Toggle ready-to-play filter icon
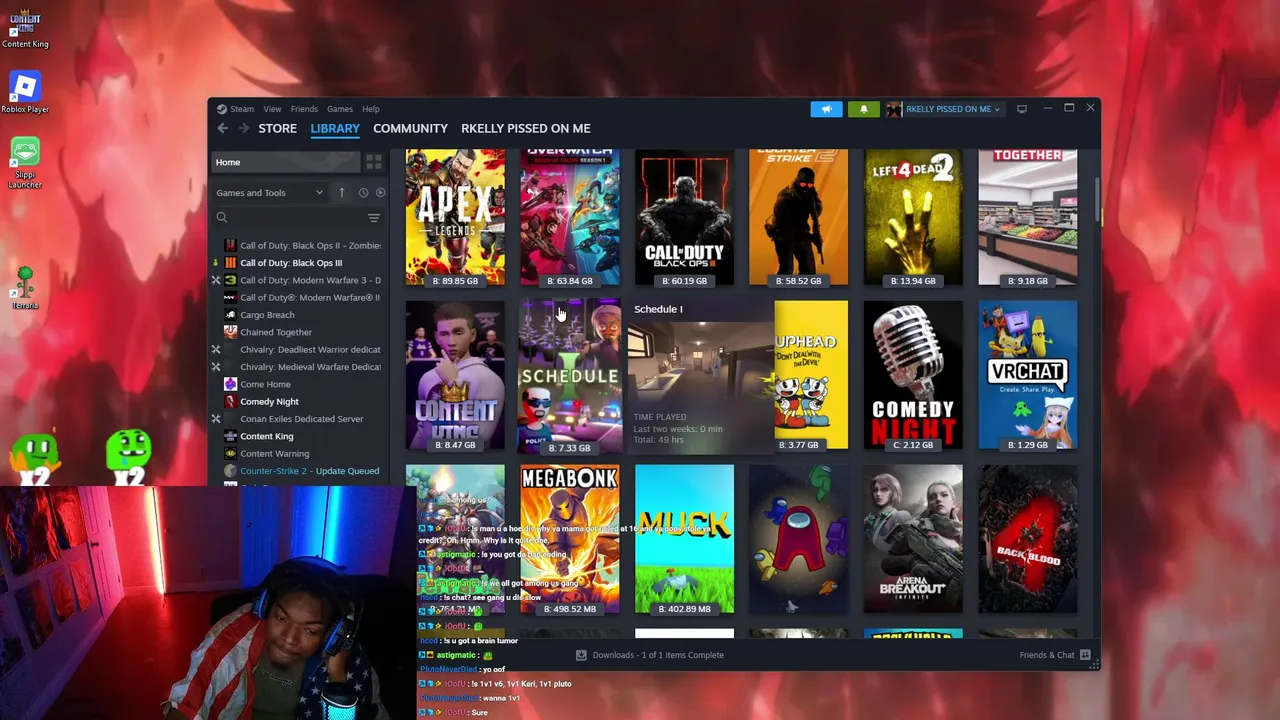Viewport: 1280px width, 720px height. [380, 193]
